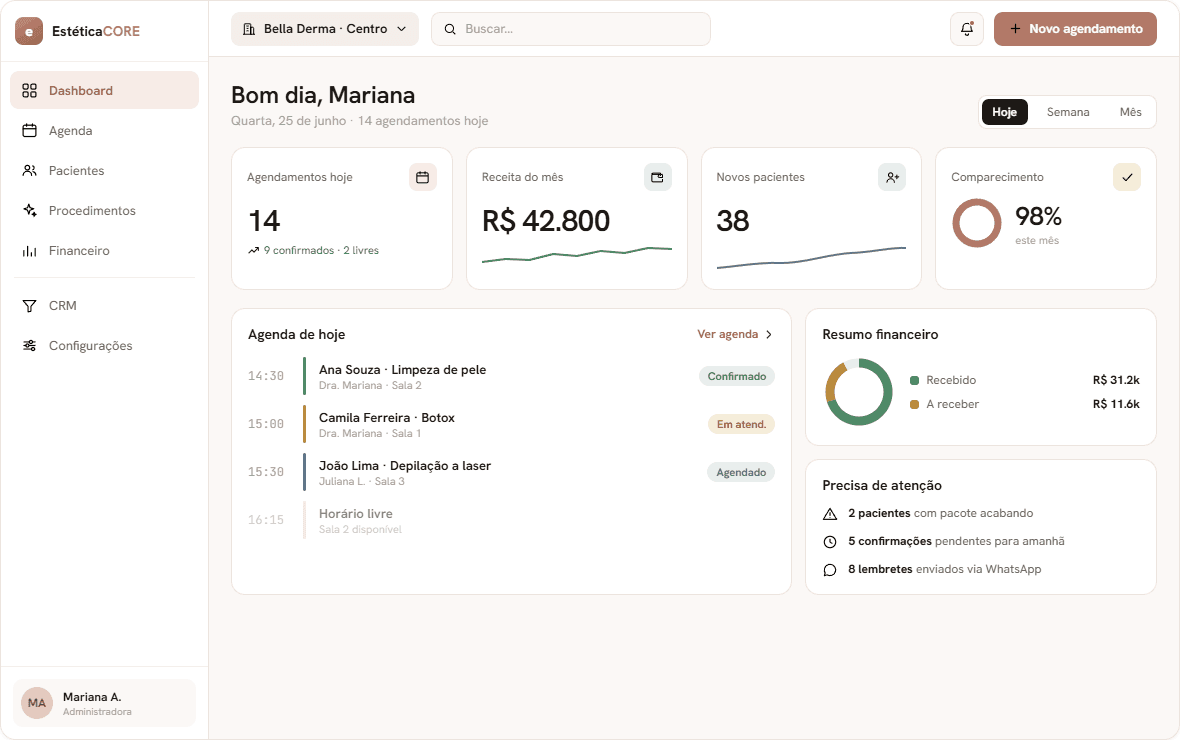1180x740 pixels.
Task: Click the Resumo financeiro donut chart
Action: (x=859, y=391)
